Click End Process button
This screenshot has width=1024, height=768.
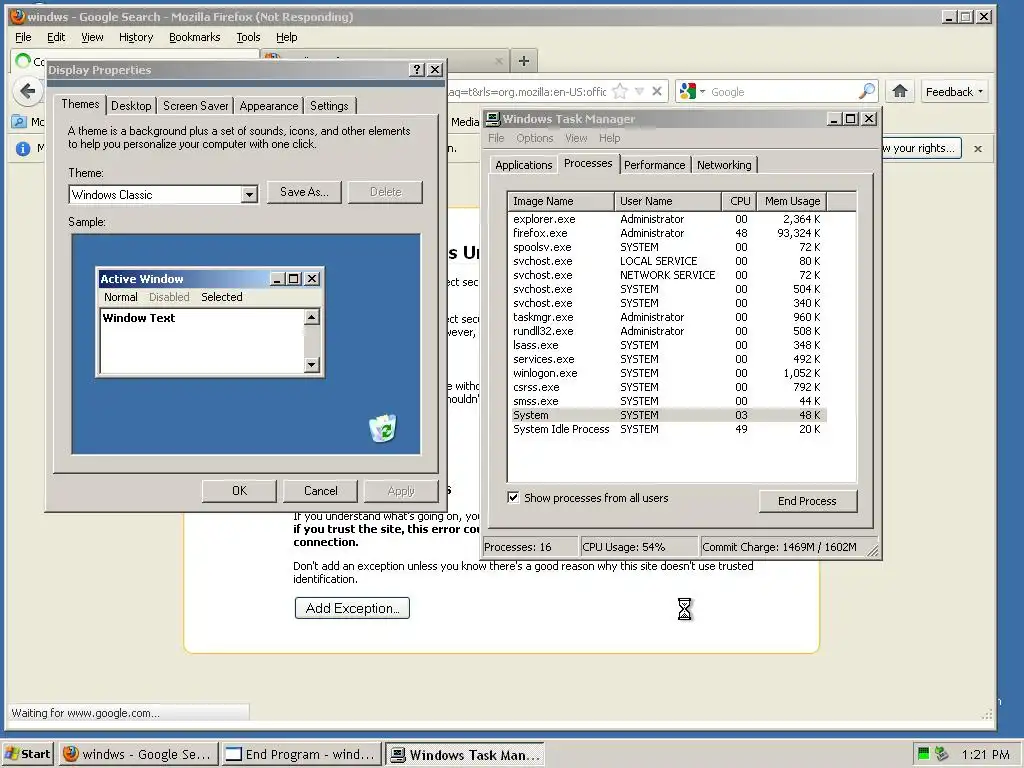(807, 501)
